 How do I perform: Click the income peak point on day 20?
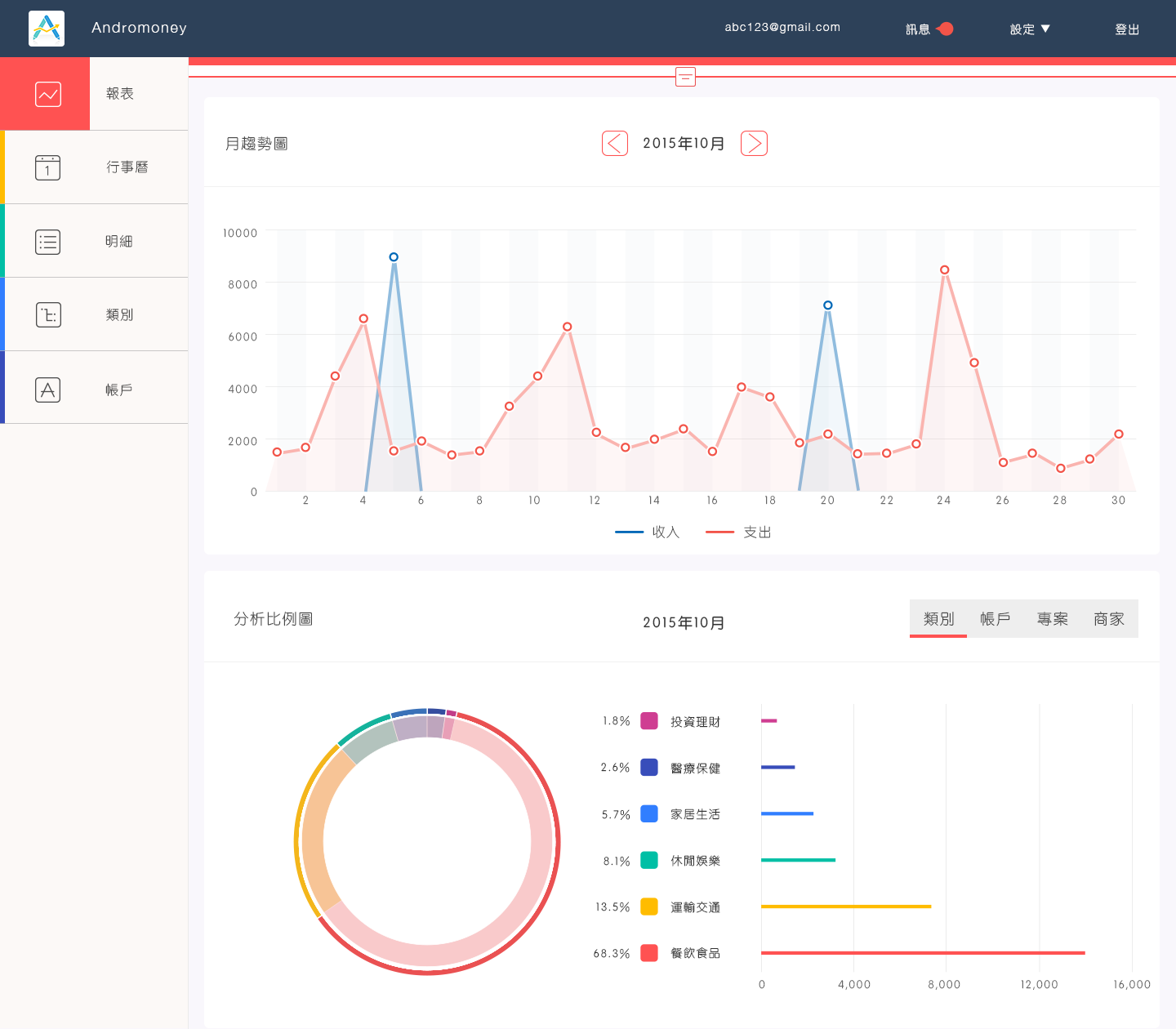click(x=828, y=305)
